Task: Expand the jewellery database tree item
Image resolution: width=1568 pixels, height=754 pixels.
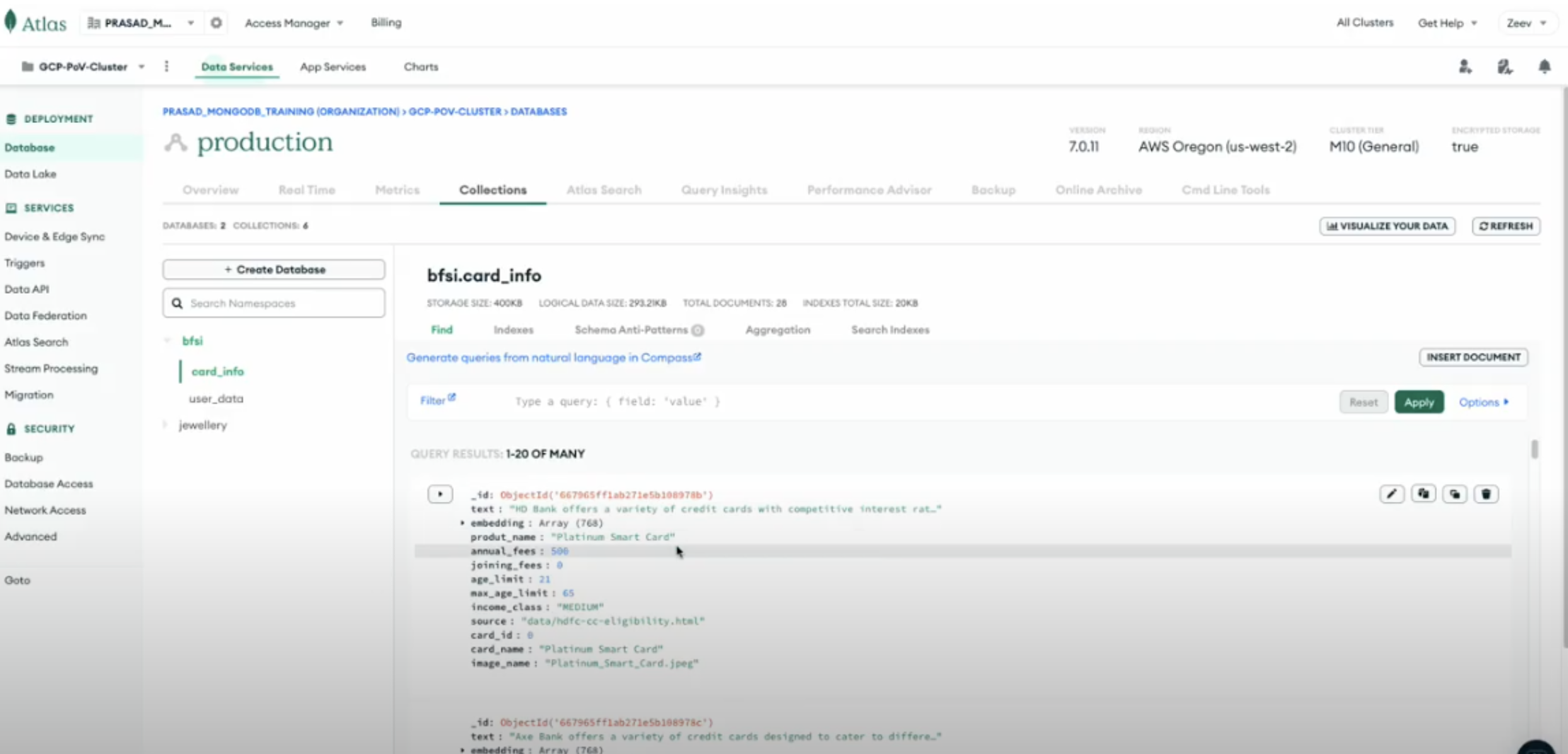Action: point(166,424)
